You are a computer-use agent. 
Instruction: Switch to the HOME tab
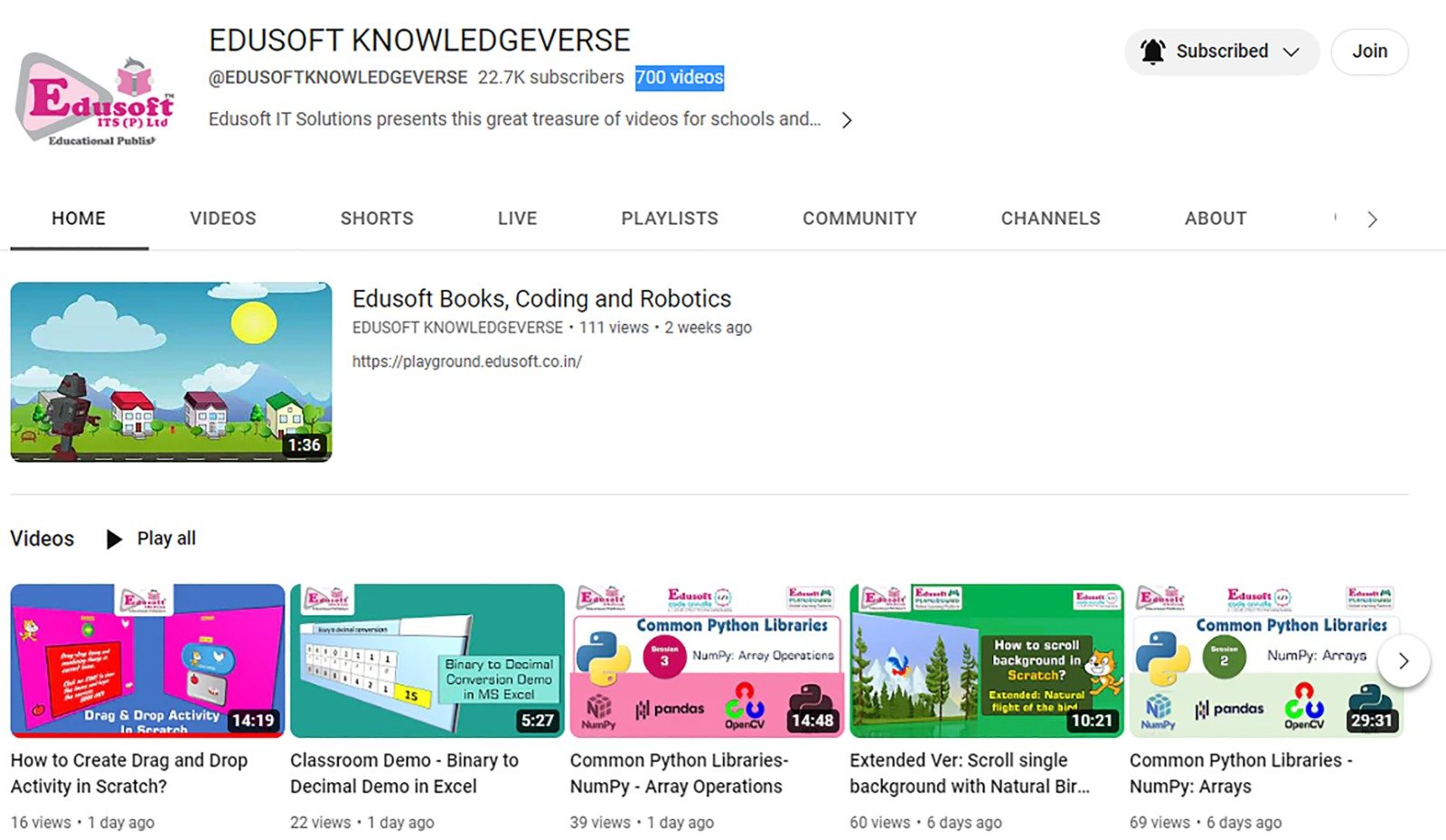[79, 219]
